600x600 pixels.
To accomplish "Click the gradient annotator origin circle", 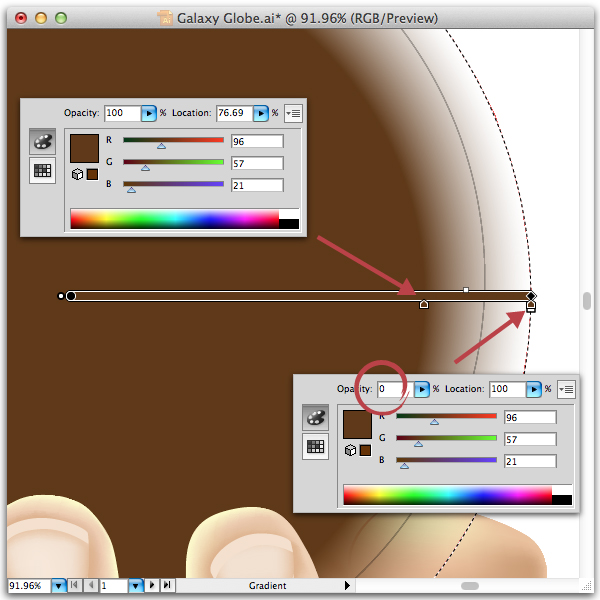I will 71,296.
